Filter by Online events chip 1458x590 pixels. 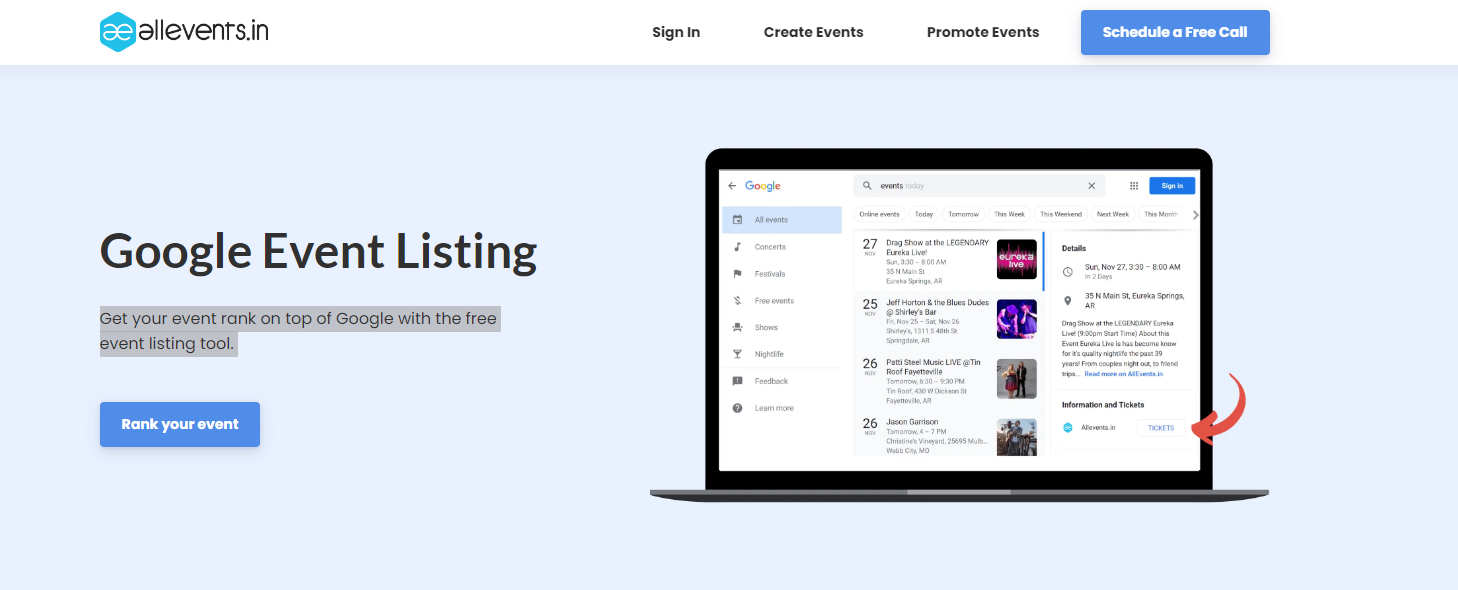coord(879,214)
